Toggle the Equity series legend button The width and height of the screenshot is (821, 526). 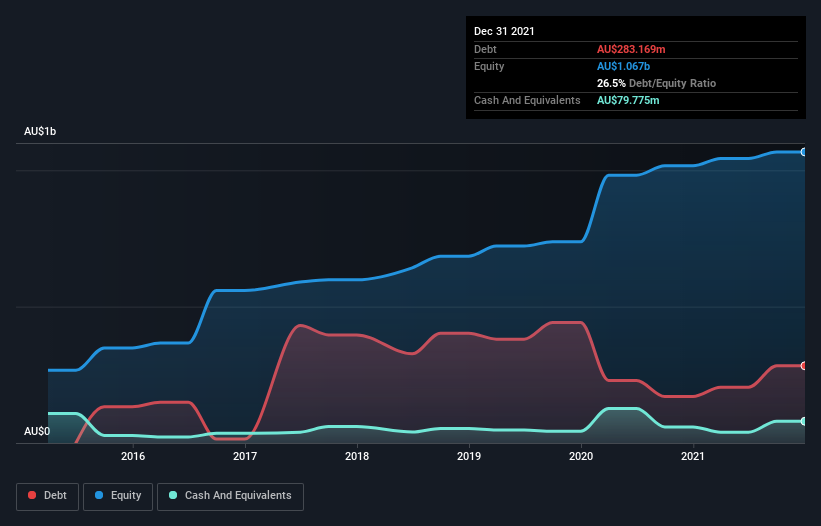[x=118, y=496]
